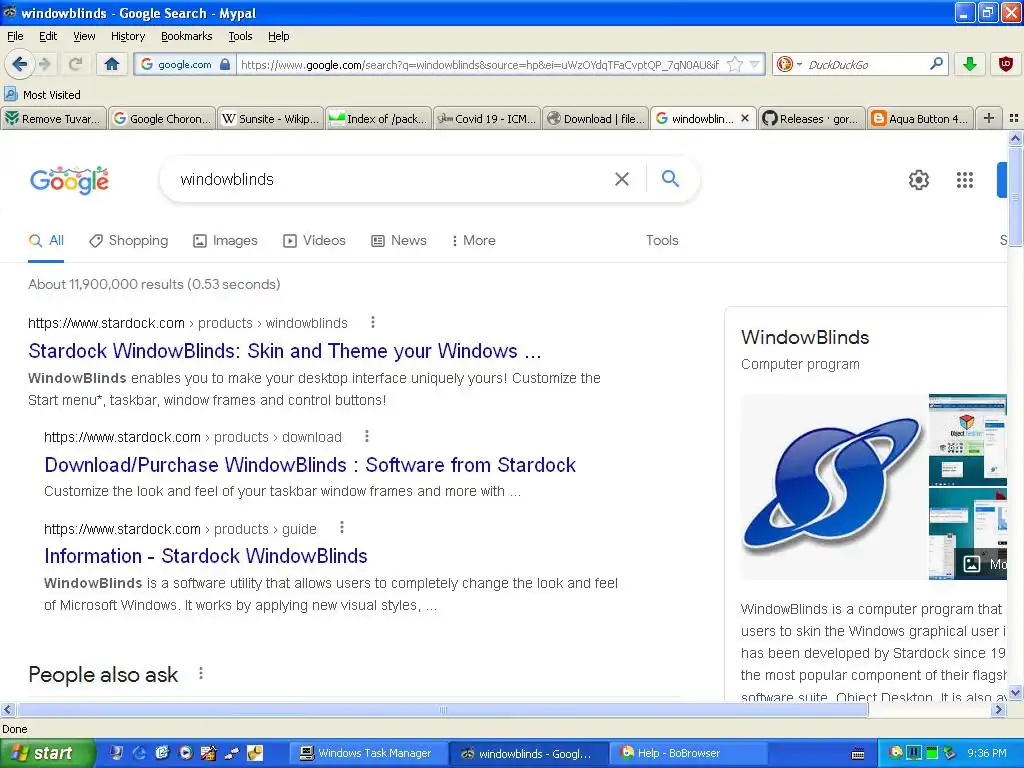Switch to the Sunsite Wikipedia tab
This screenshot has width=1024, height=768.
(x=270, y=118)
